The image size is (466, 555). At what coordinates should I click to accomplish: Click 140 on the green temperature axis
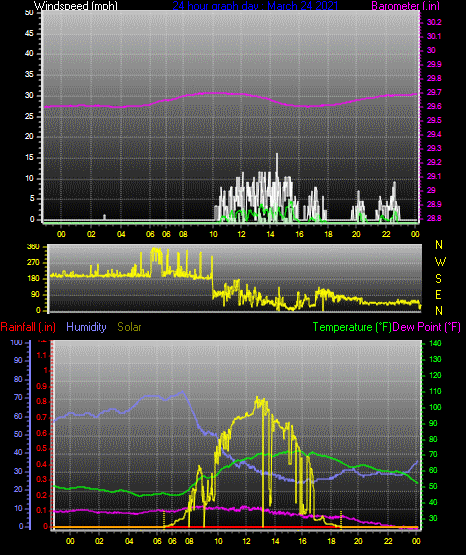[x=435, y=343]
